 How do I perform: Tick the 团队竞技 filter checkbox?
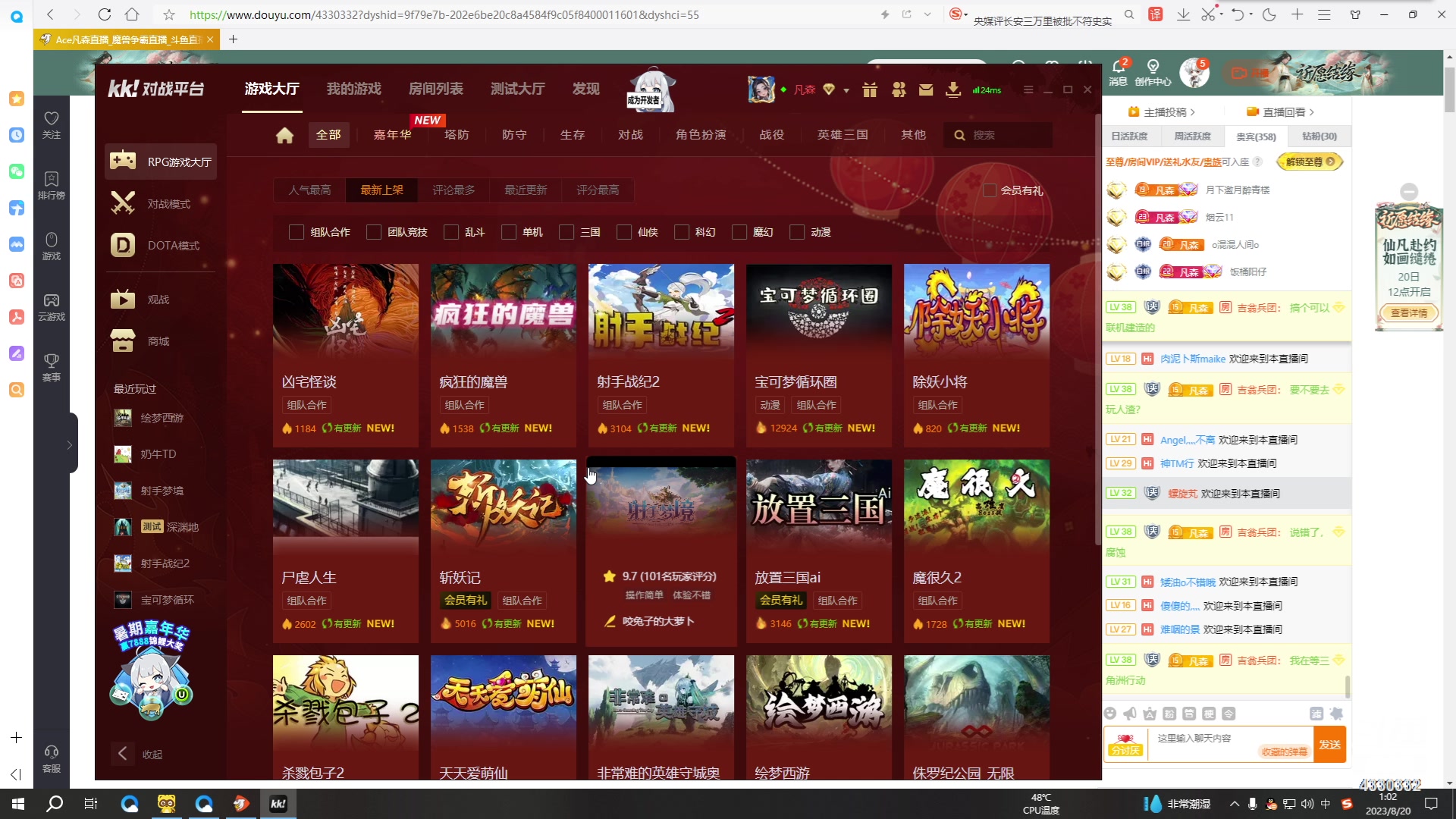[x=374, y=232]
